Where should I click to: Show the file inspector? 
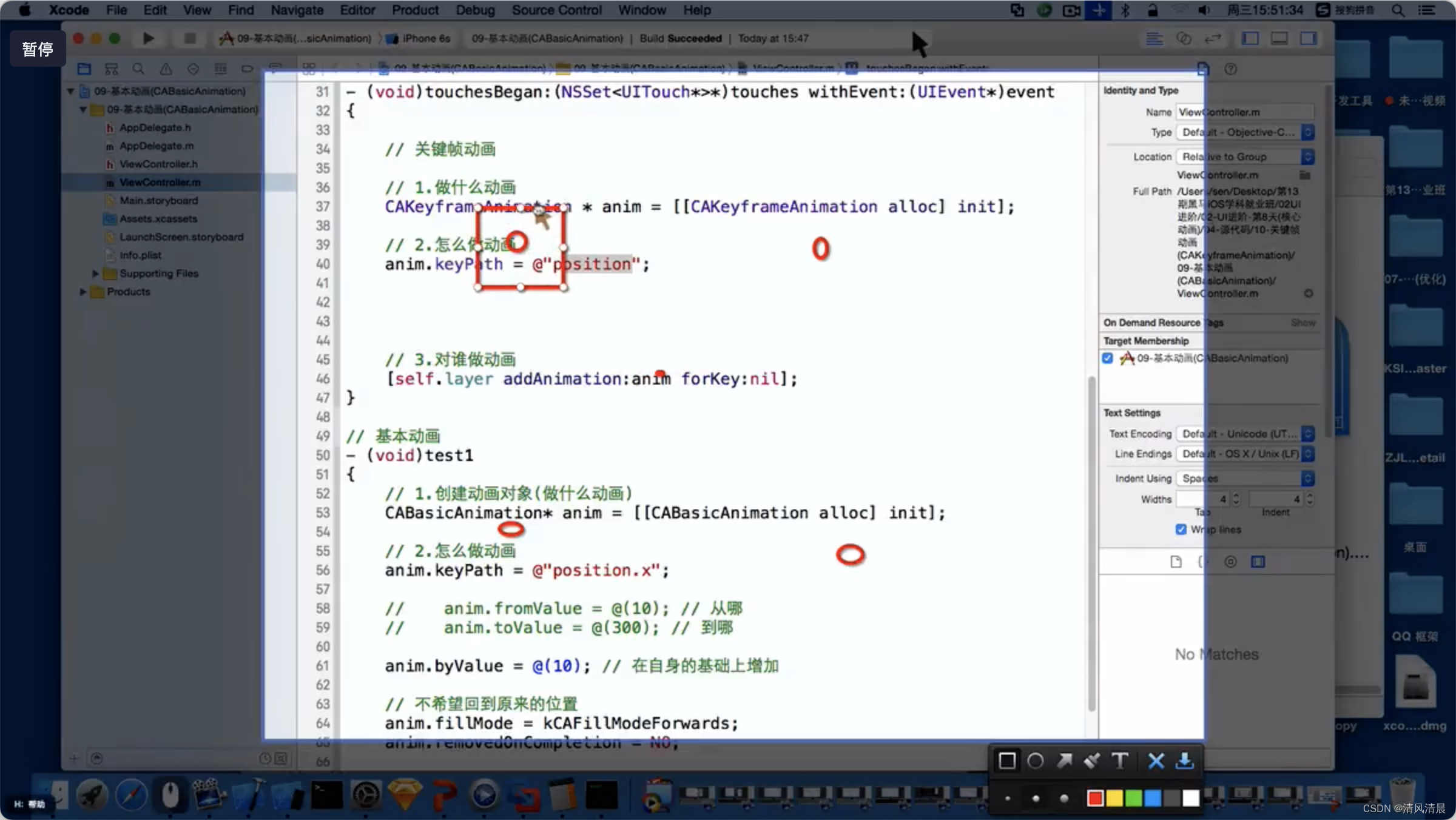point(1203,69)
